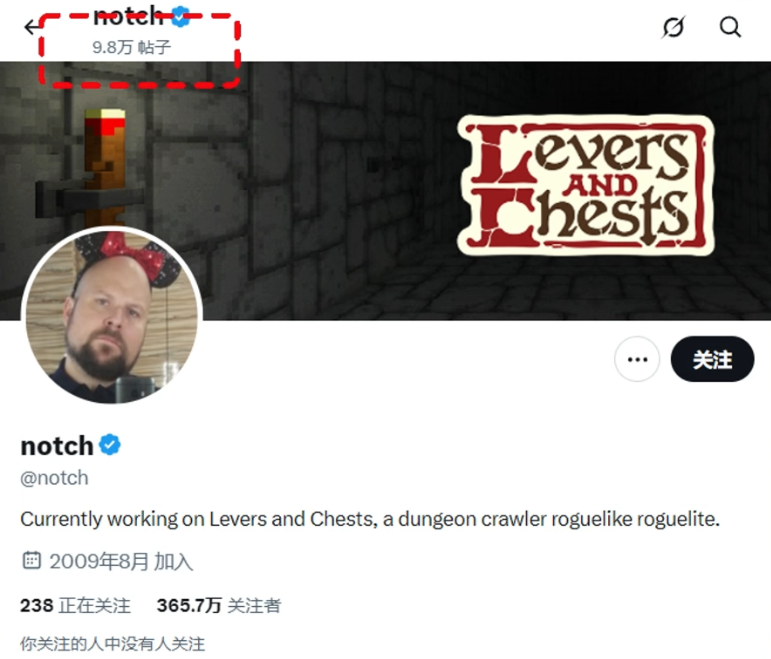Click the large notch display name

(x=57, y=446)
